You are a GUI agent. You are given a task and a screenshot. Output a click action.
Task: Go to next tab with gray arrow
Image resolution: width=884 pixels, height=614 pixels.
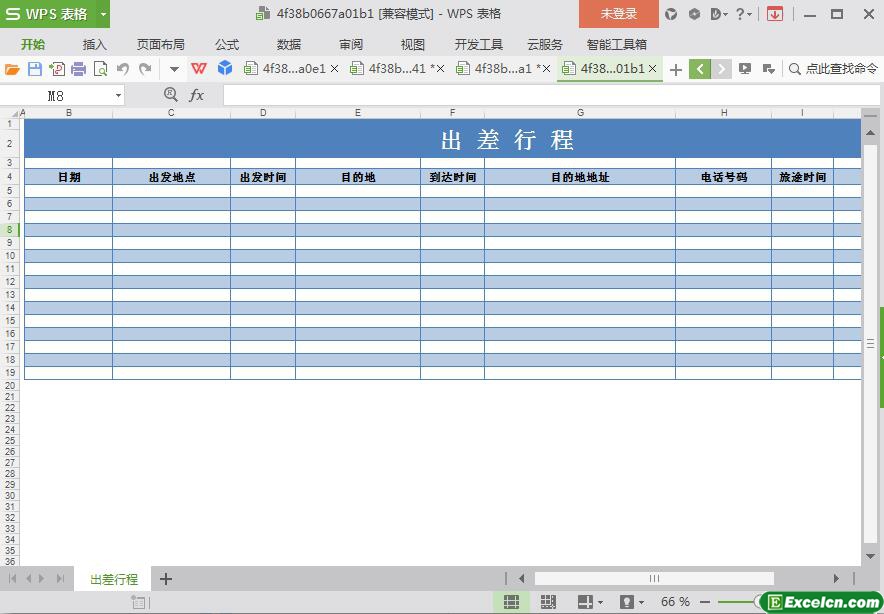721,69
